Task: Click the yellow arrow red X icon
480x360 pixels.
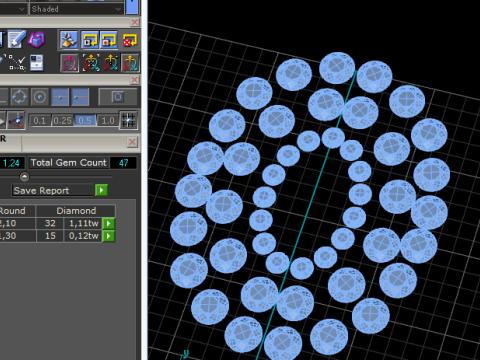Action: point(129,40)
